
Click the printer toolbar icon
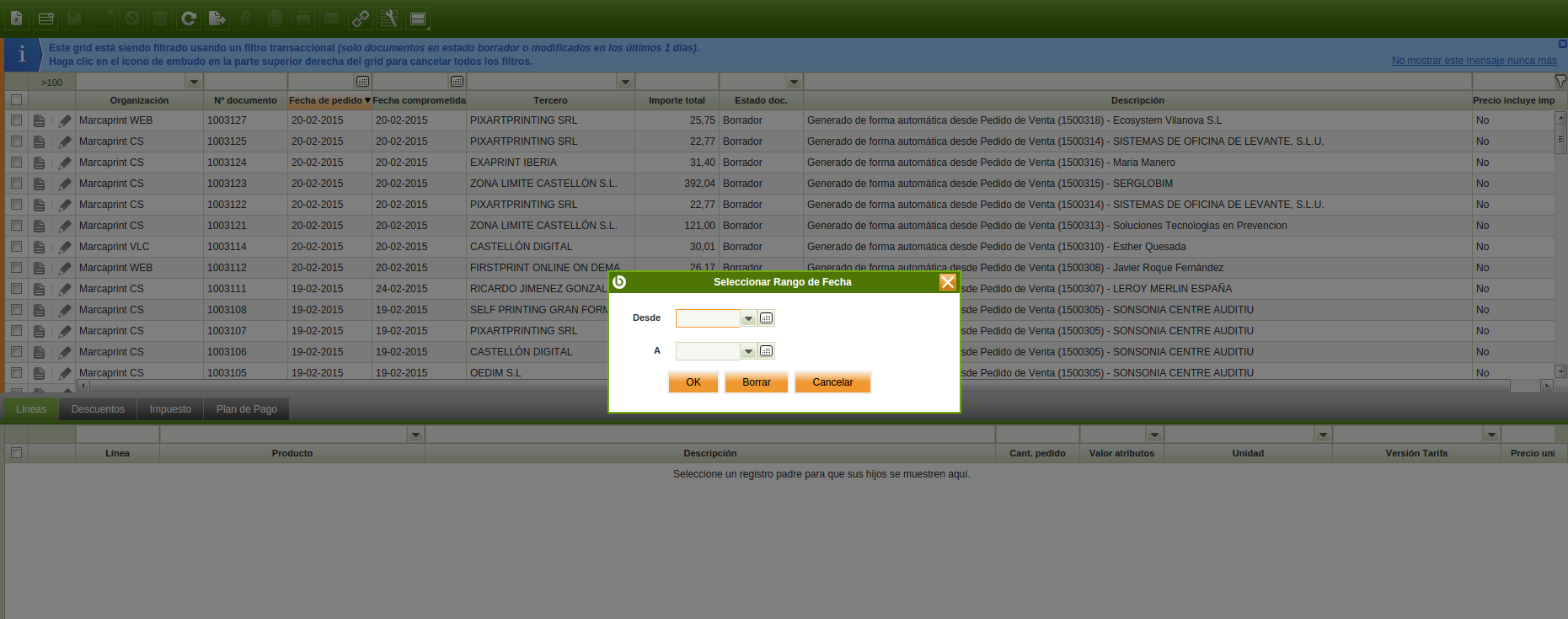[303, 18]
